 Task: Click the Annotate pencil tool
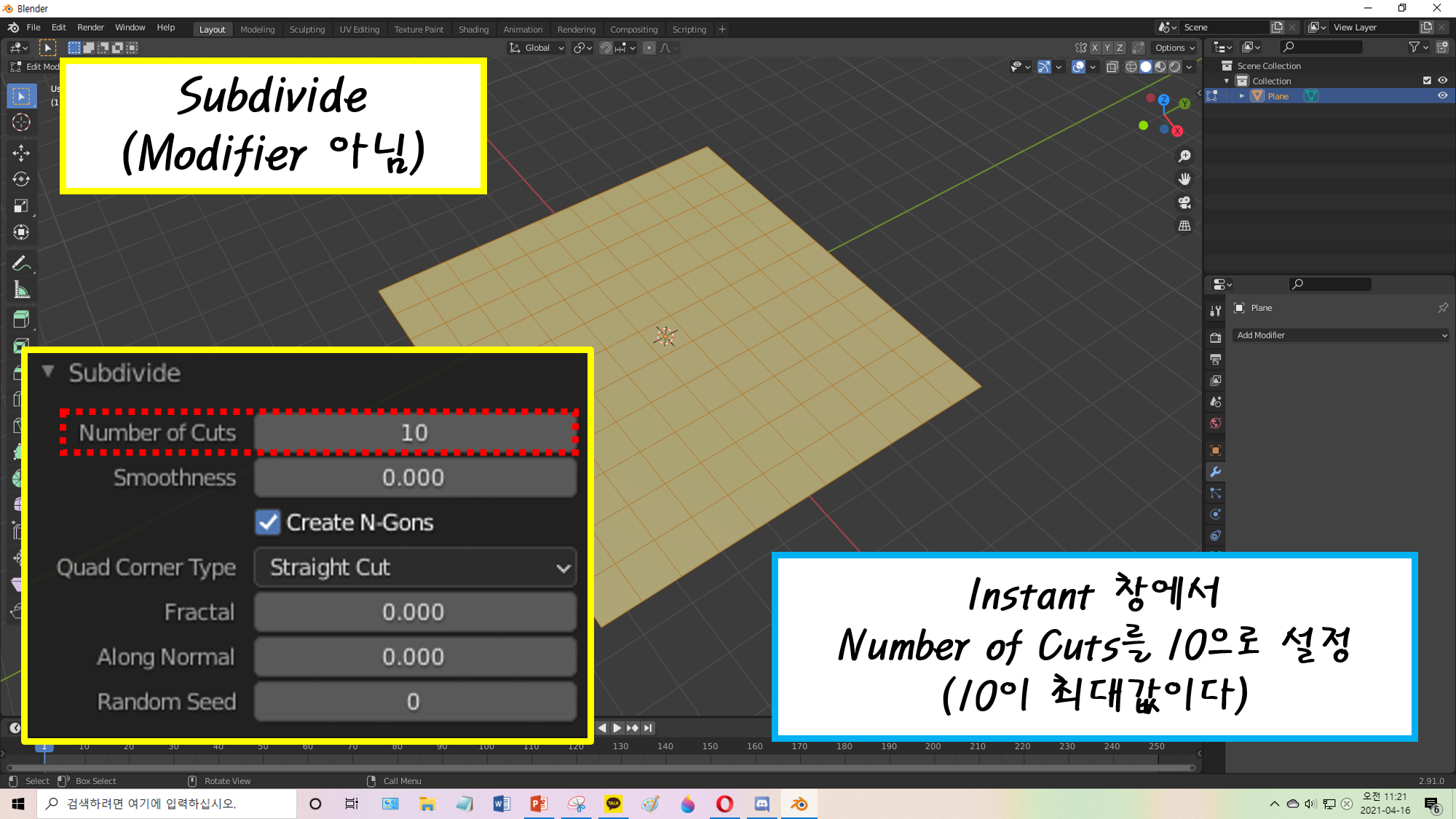(x=21, y=264)
